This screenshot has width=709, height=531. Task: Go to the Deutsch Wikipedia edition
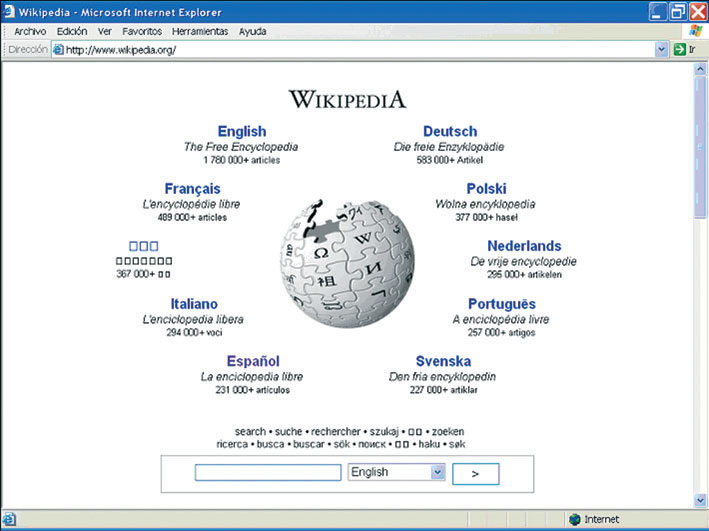click(450, 131)
